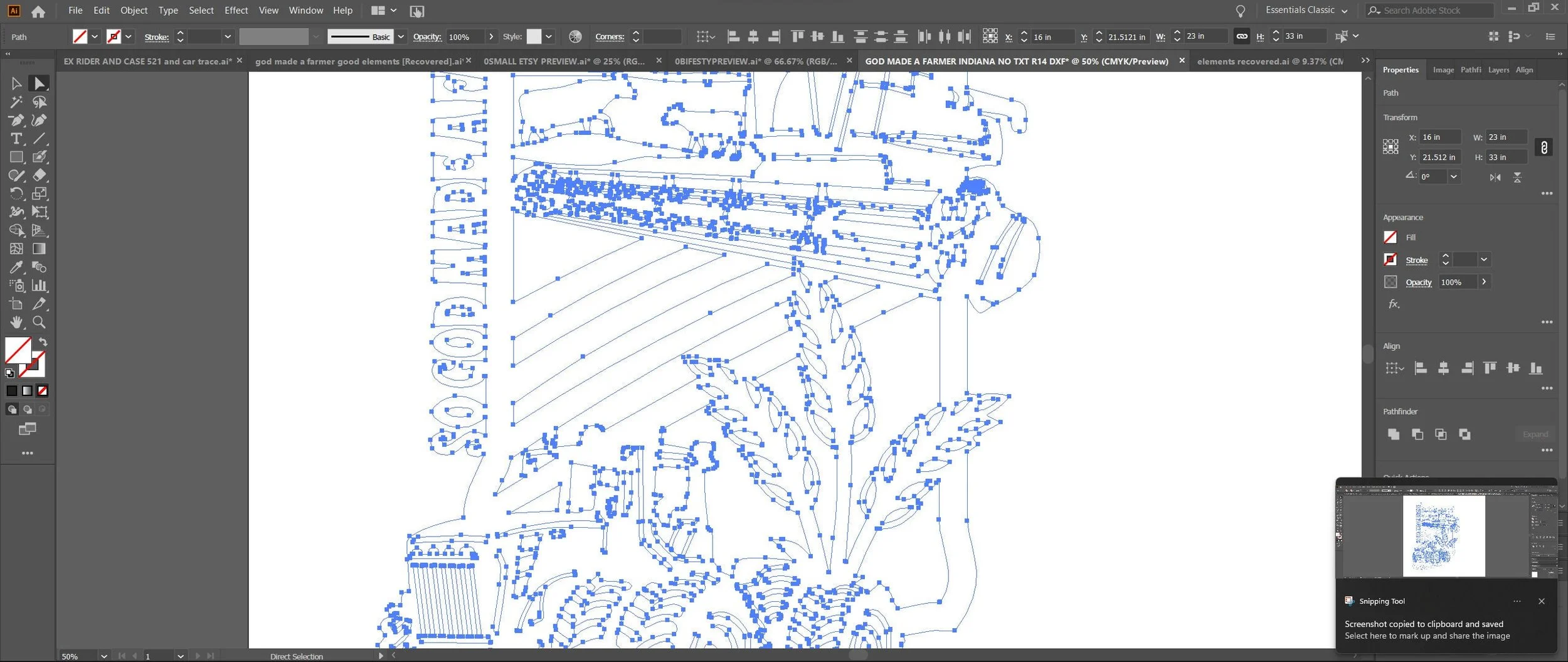
Task: Activate the Zoom tool
Action: 39,323
